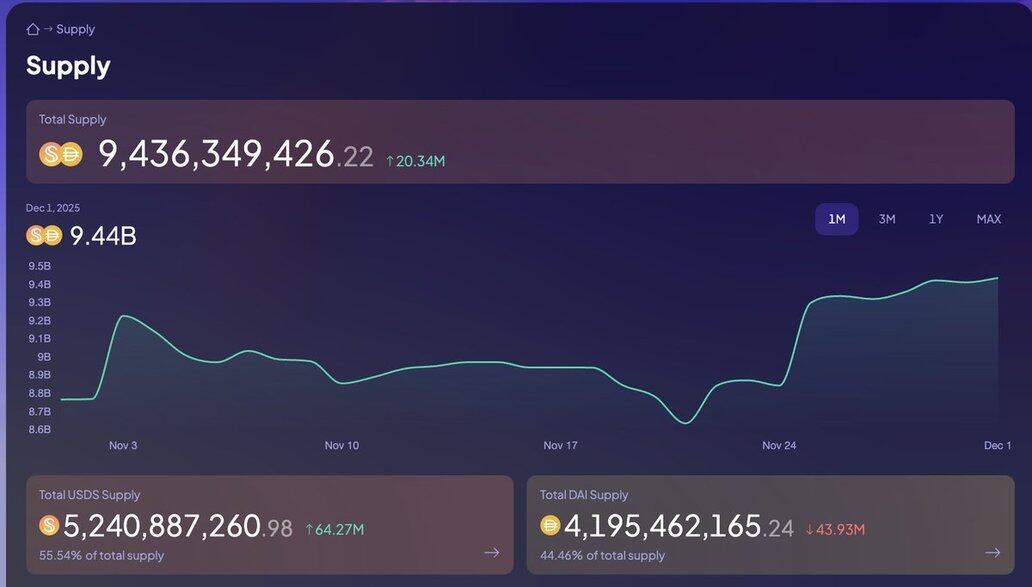Switch chart to 3M range
The image size is (1032, 587).
coord(886,219)
